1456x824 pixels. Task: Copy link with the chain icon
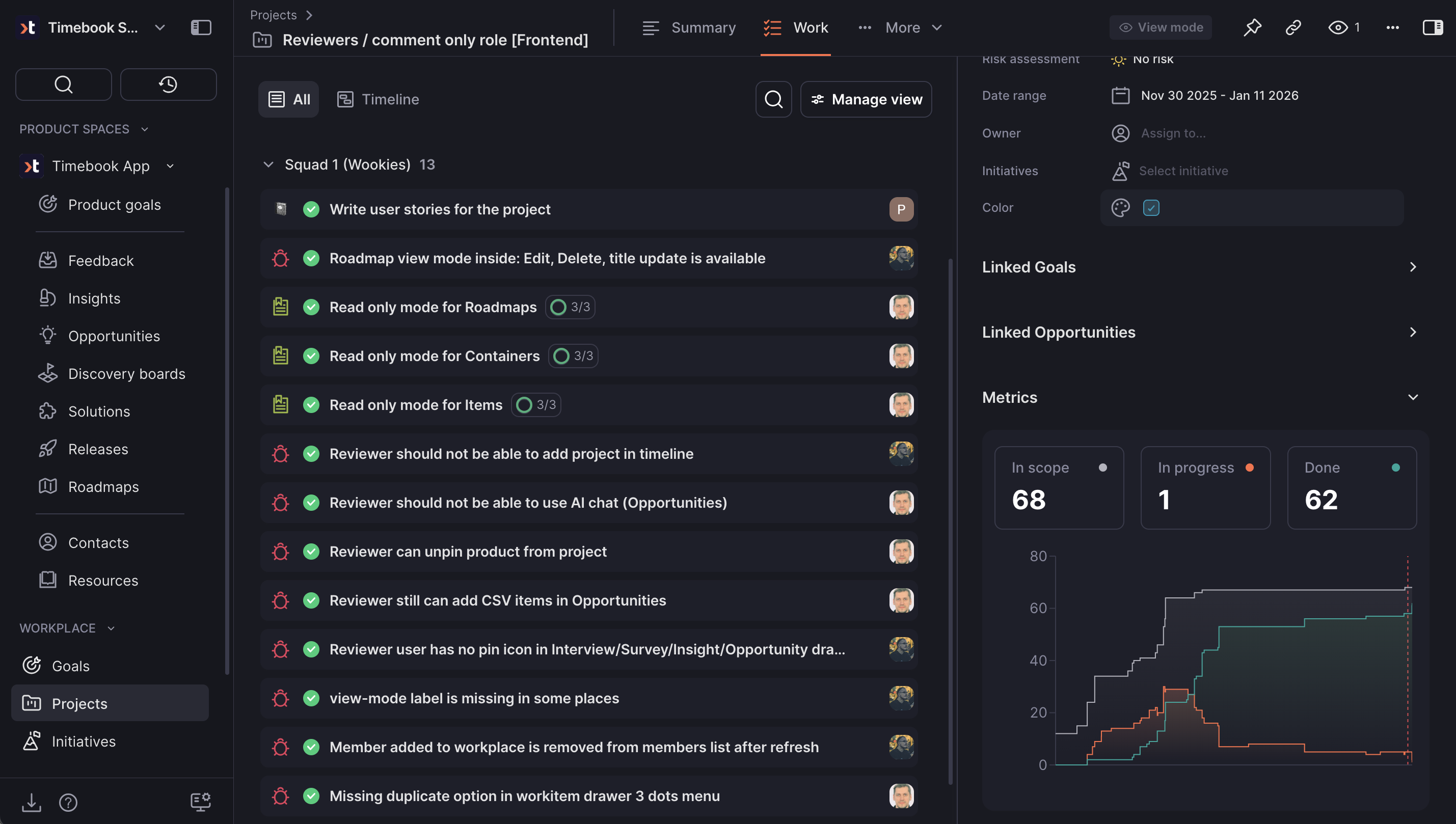(1293, 27)
